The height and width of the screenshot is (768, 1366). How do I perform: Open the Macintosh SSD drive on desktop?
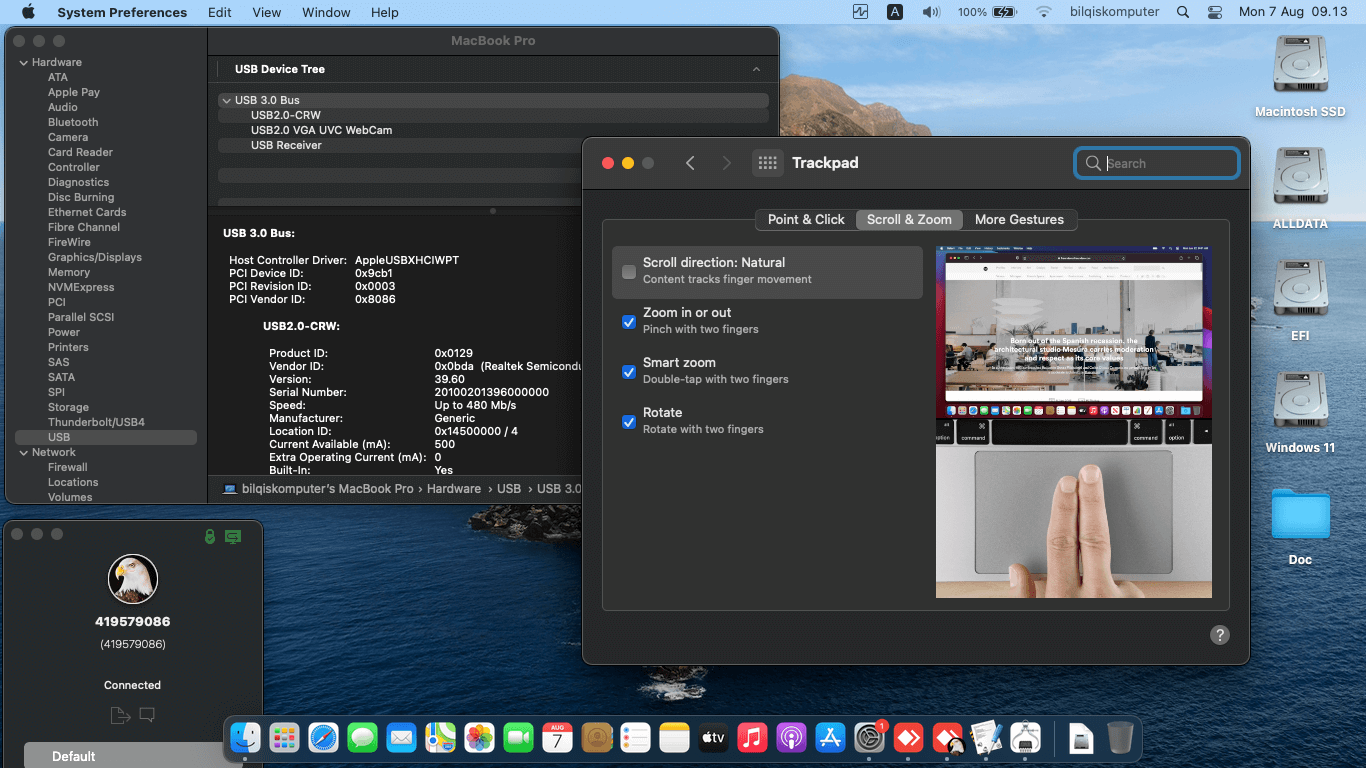point(1300,77)
